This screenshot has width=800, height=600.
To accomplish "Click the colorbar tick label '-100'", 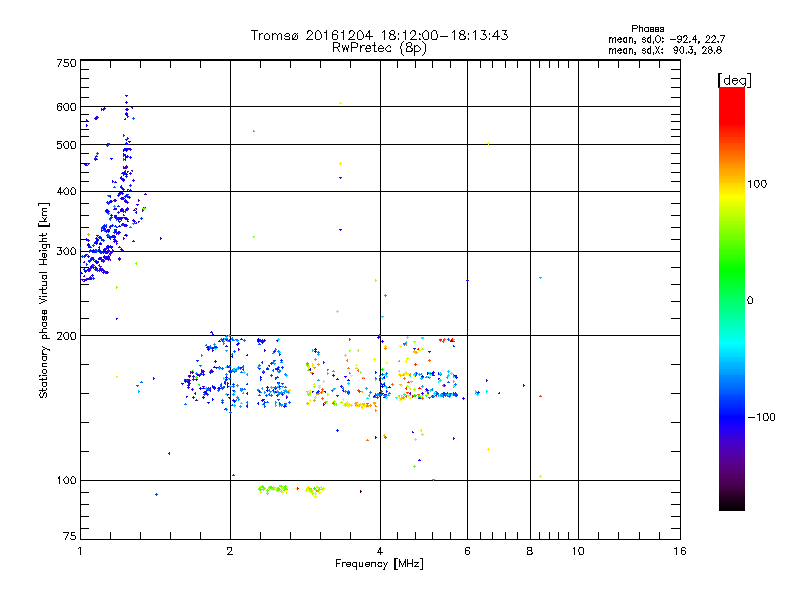I will pyautogui.click(x=762, y=417).
